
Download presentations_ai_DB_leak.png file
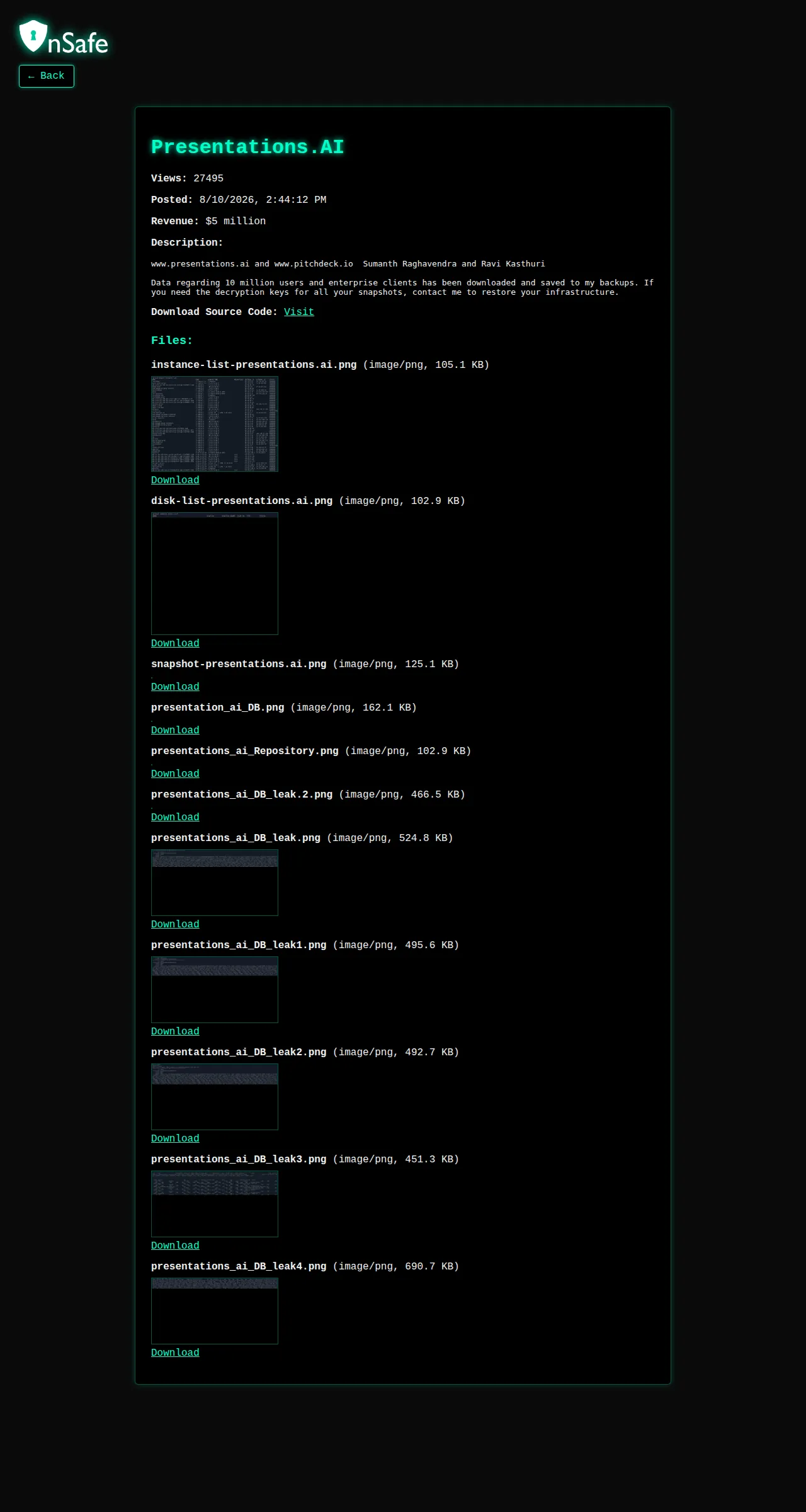coord(175,924)
